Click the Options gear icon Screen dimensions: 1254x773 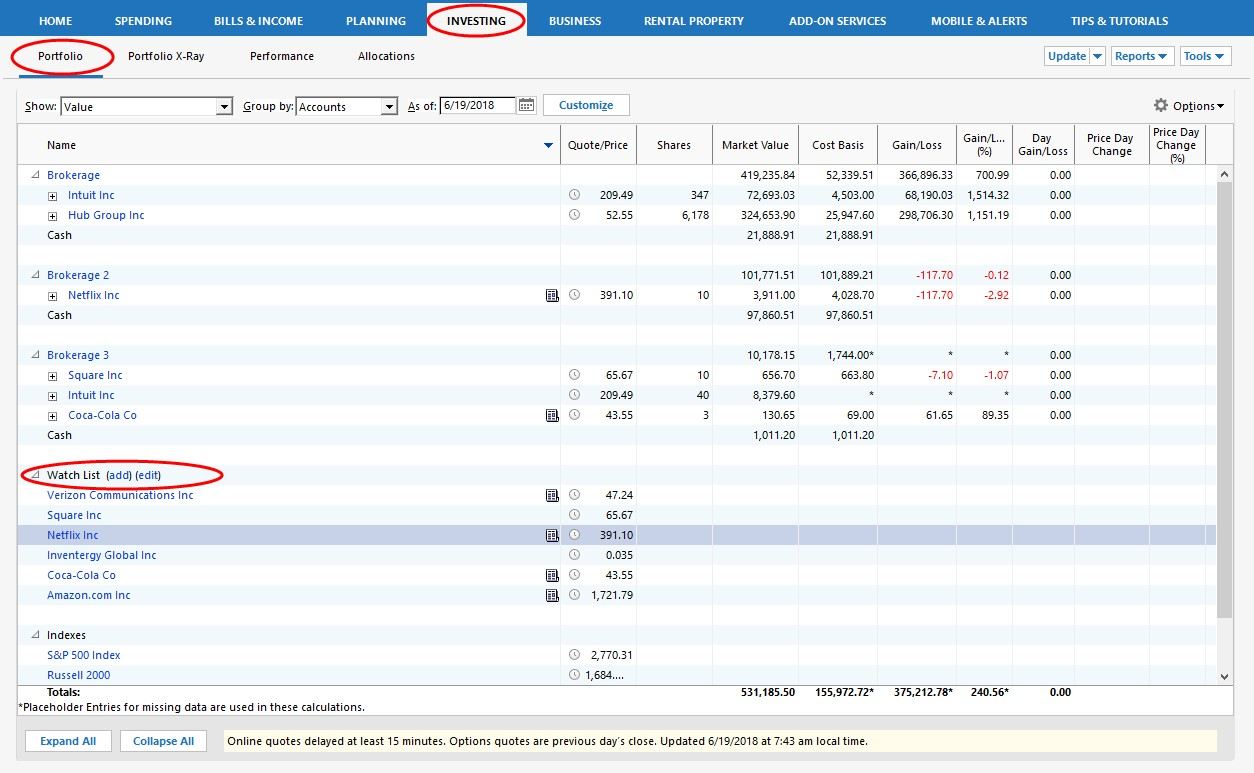point(1160,106)
